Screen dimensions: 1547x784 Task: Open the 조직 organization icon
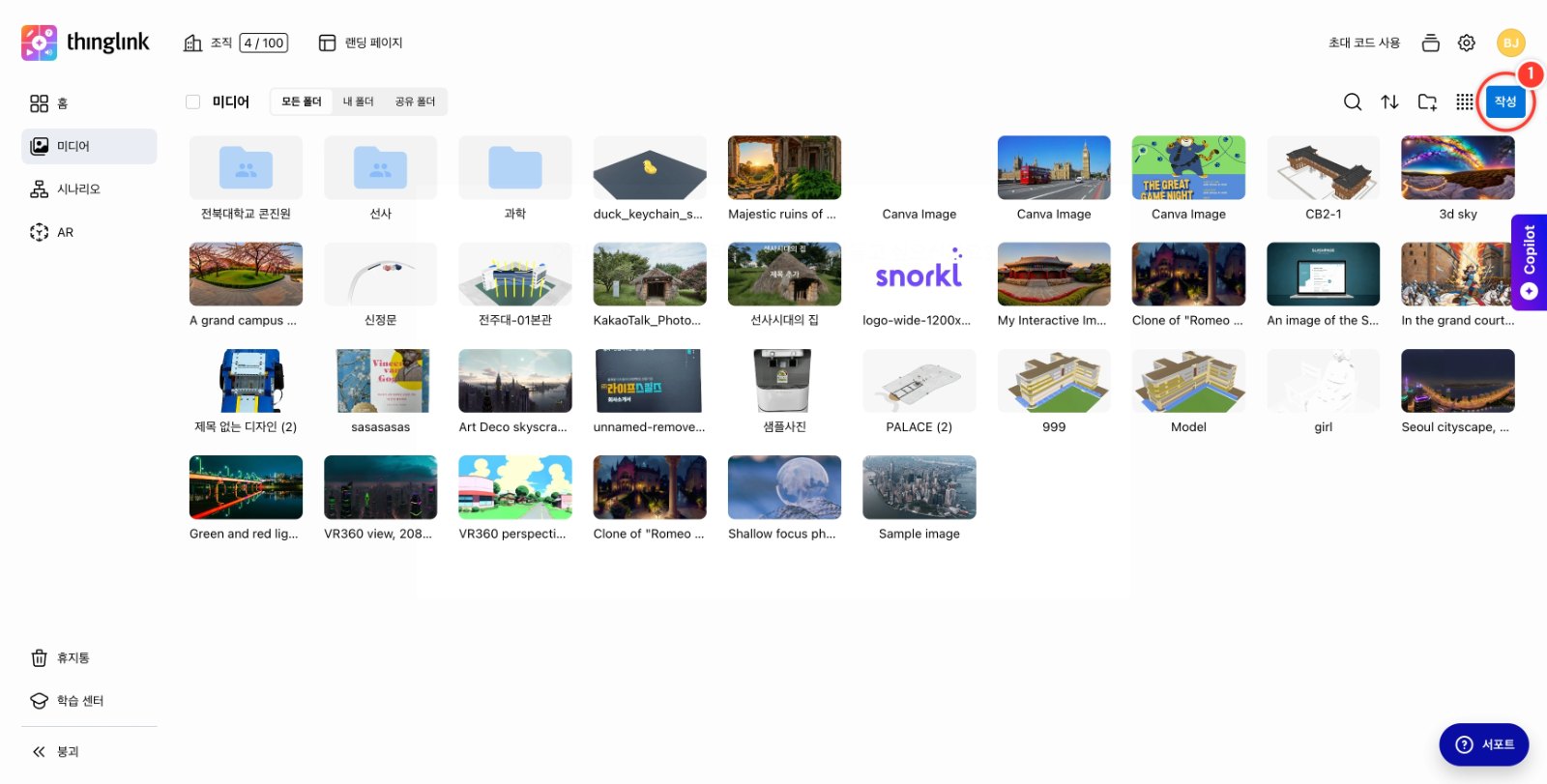(x=193, y=43)
